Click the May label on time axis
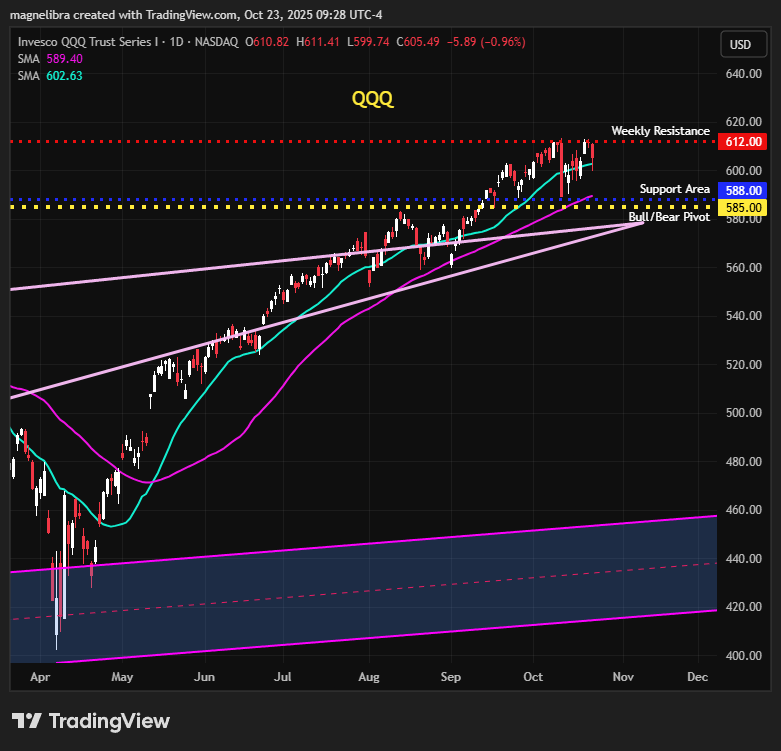 [x=122, y=677]
